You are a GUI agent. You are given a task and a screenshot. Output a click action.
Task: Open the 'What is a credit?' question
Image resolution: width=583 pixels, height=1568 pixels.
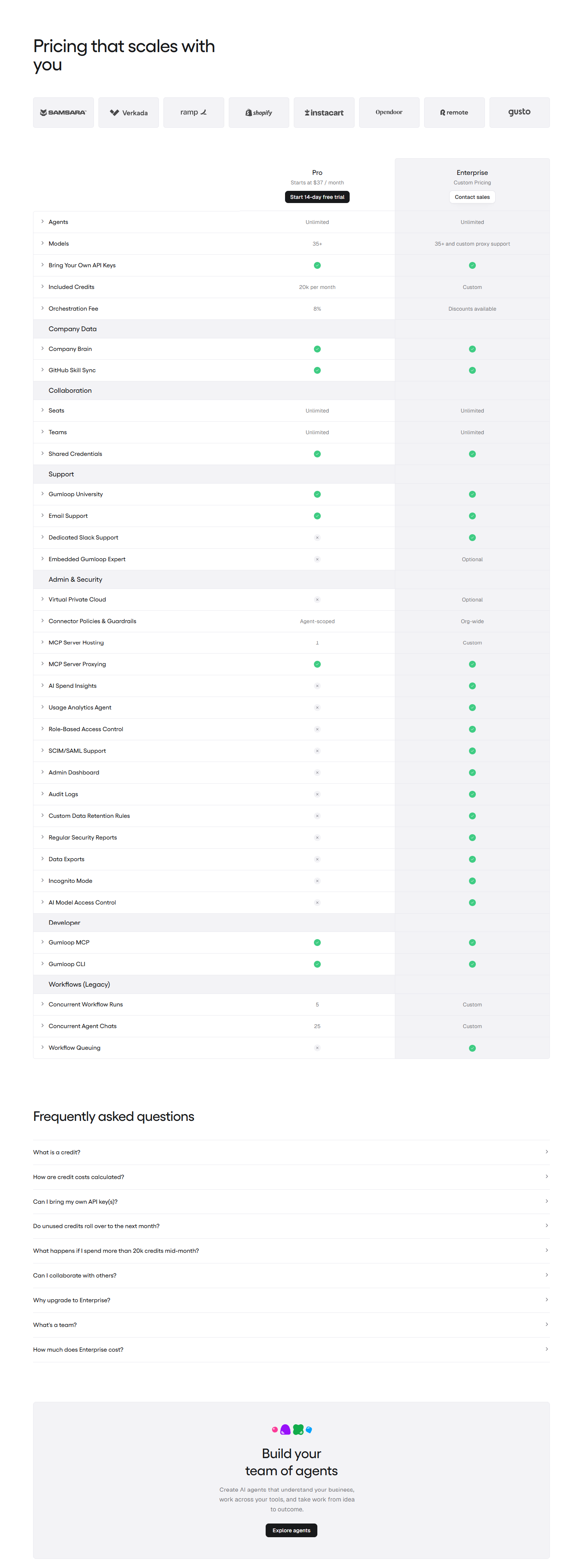point(291,1152)
